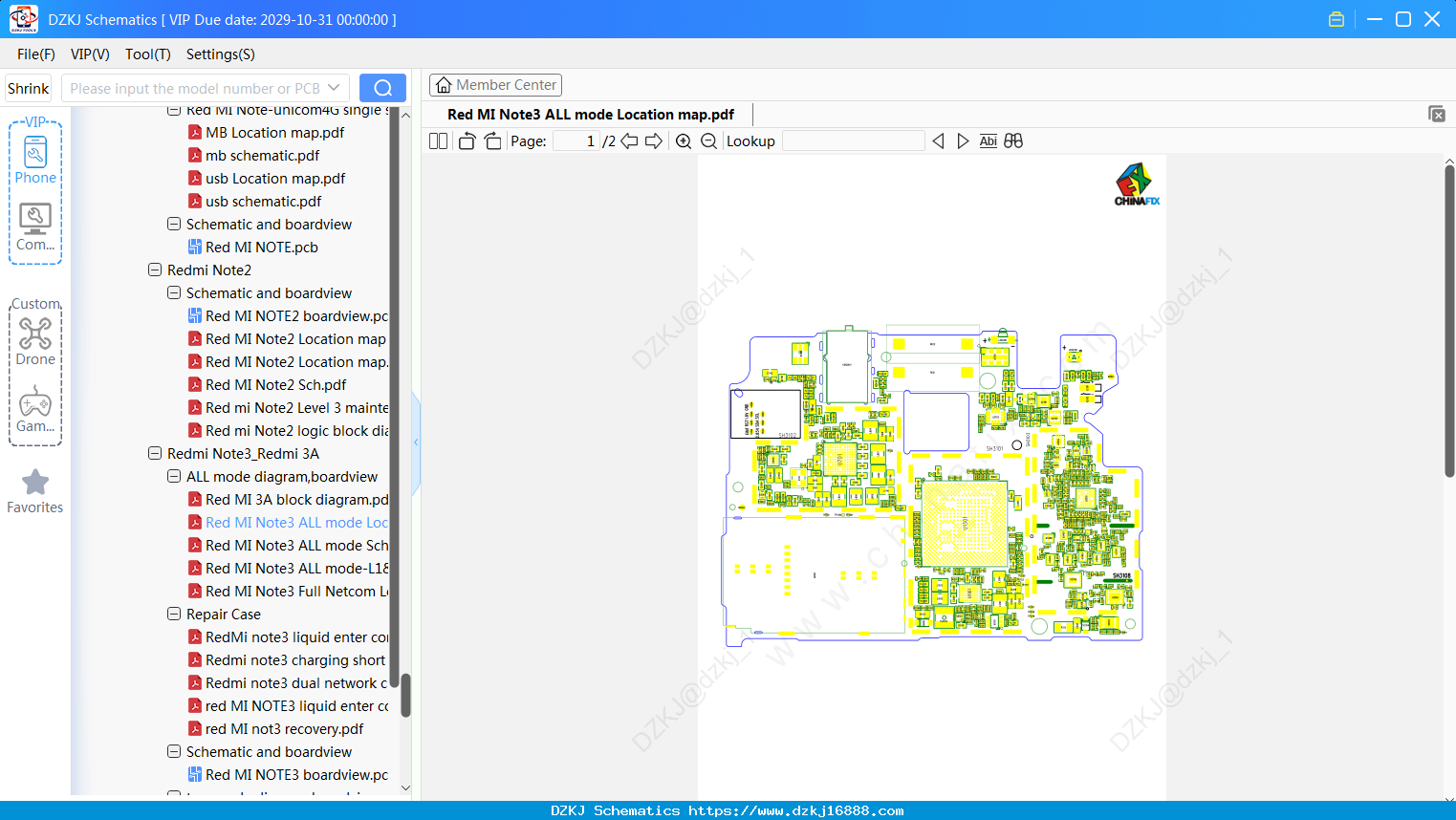Click the Shrink button
This screenshot has height=820, width=1456.
coord(29,88)
